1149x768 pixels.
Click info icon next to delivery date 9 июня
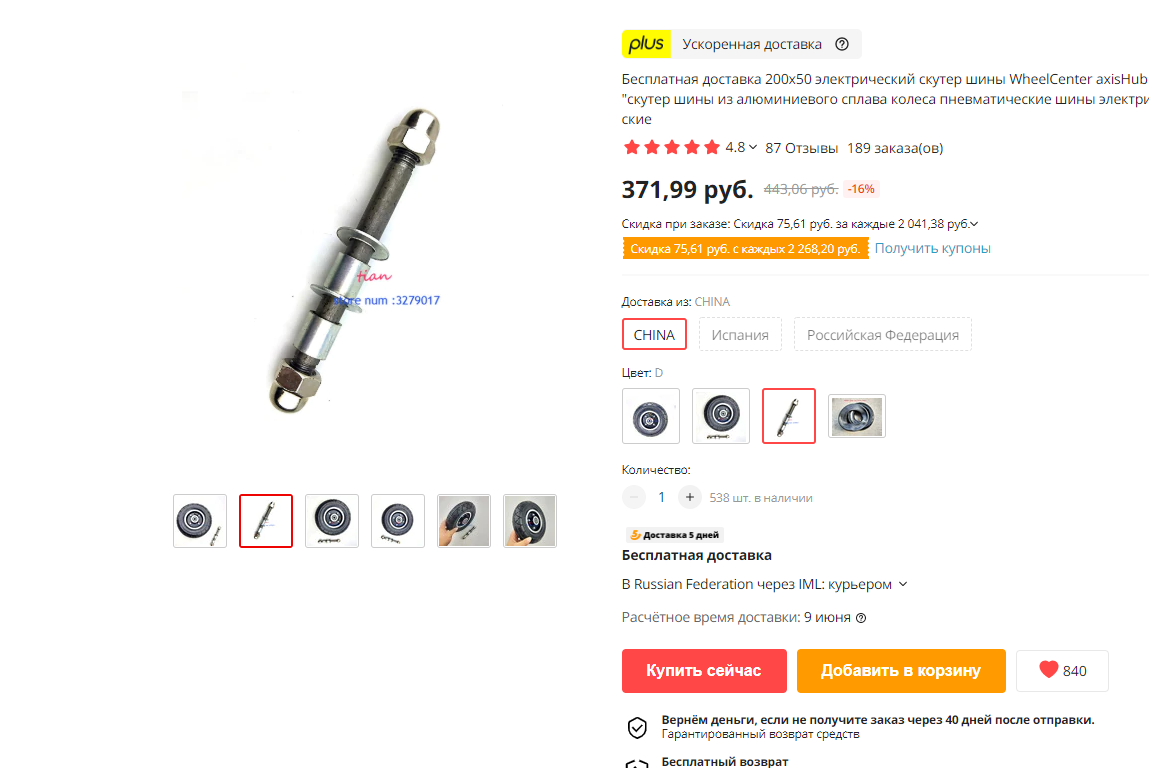[861, 618]
